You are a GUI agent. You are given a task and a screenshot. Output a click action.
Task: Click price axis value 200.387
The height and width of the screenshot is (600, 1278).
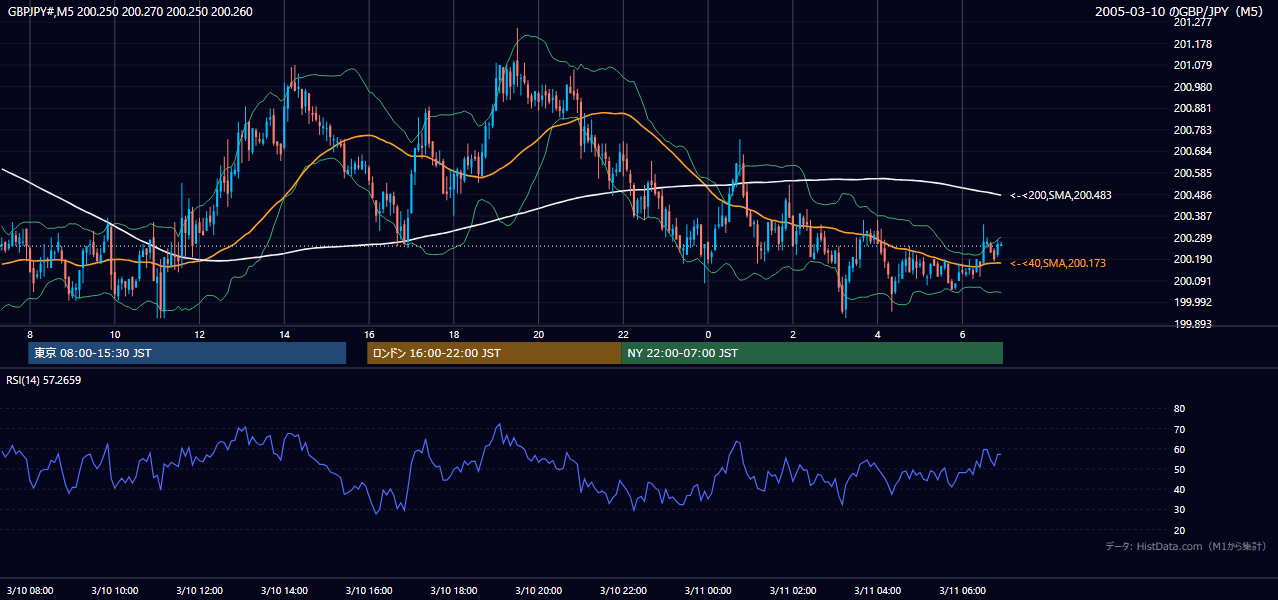1193,216
